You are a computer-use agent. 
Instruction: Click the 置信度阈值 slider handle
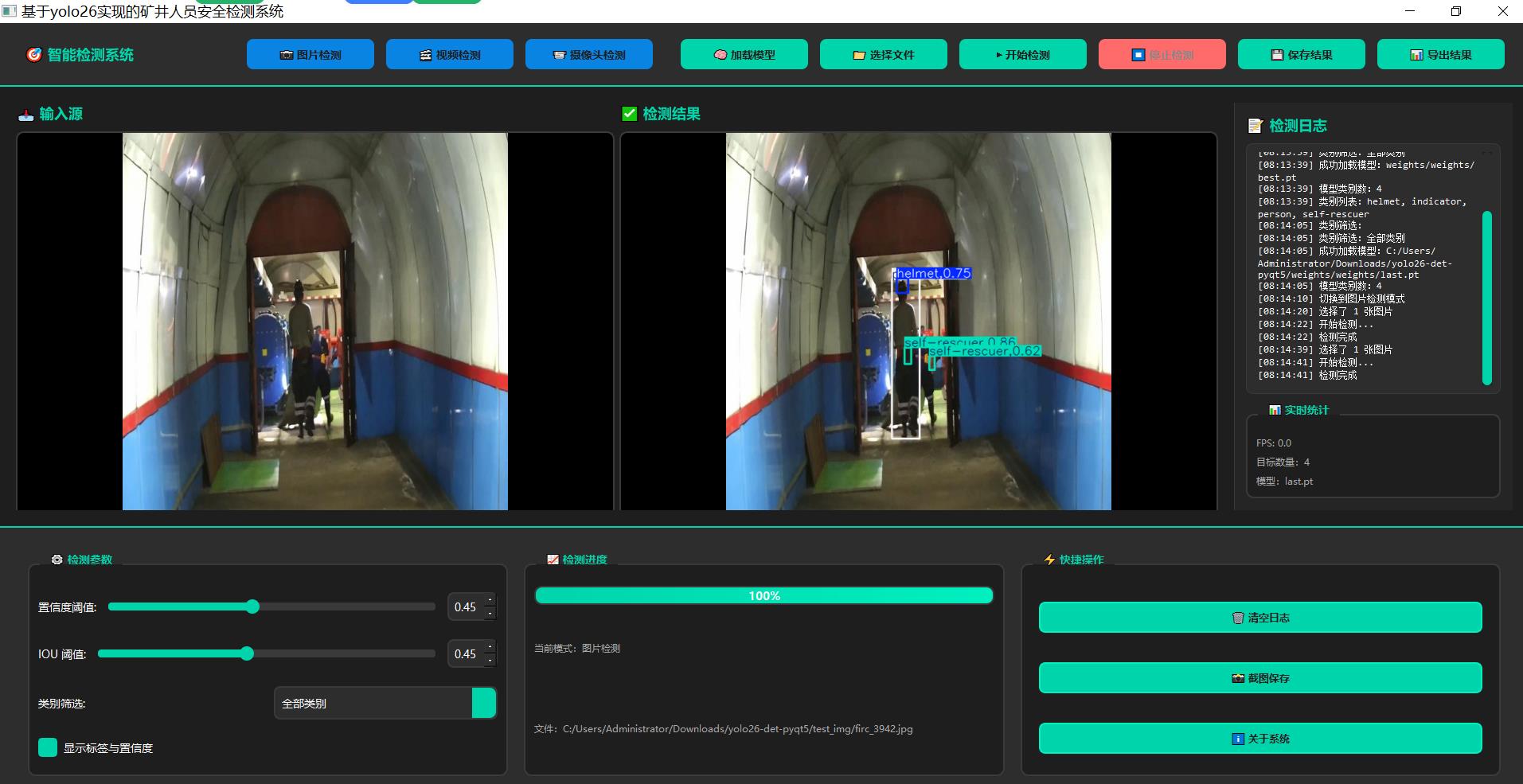coord(252,607)
